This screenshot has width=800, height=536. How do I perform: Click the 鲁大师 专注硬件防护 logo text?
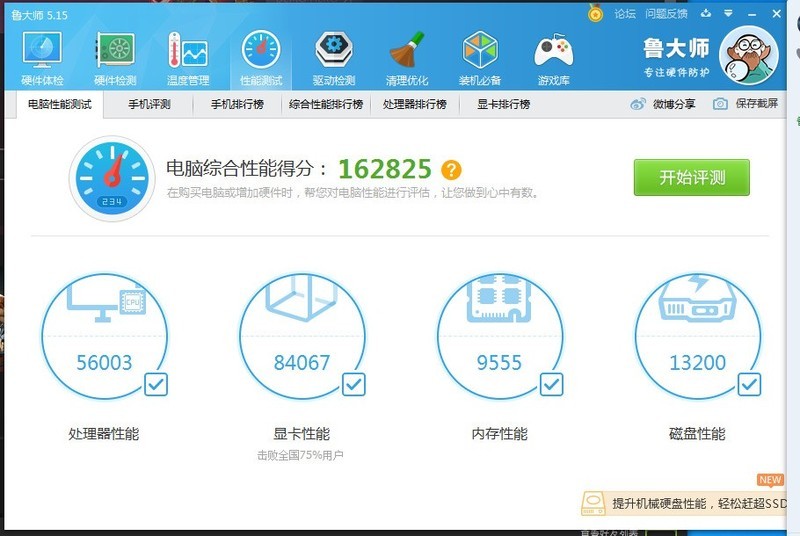676,57
